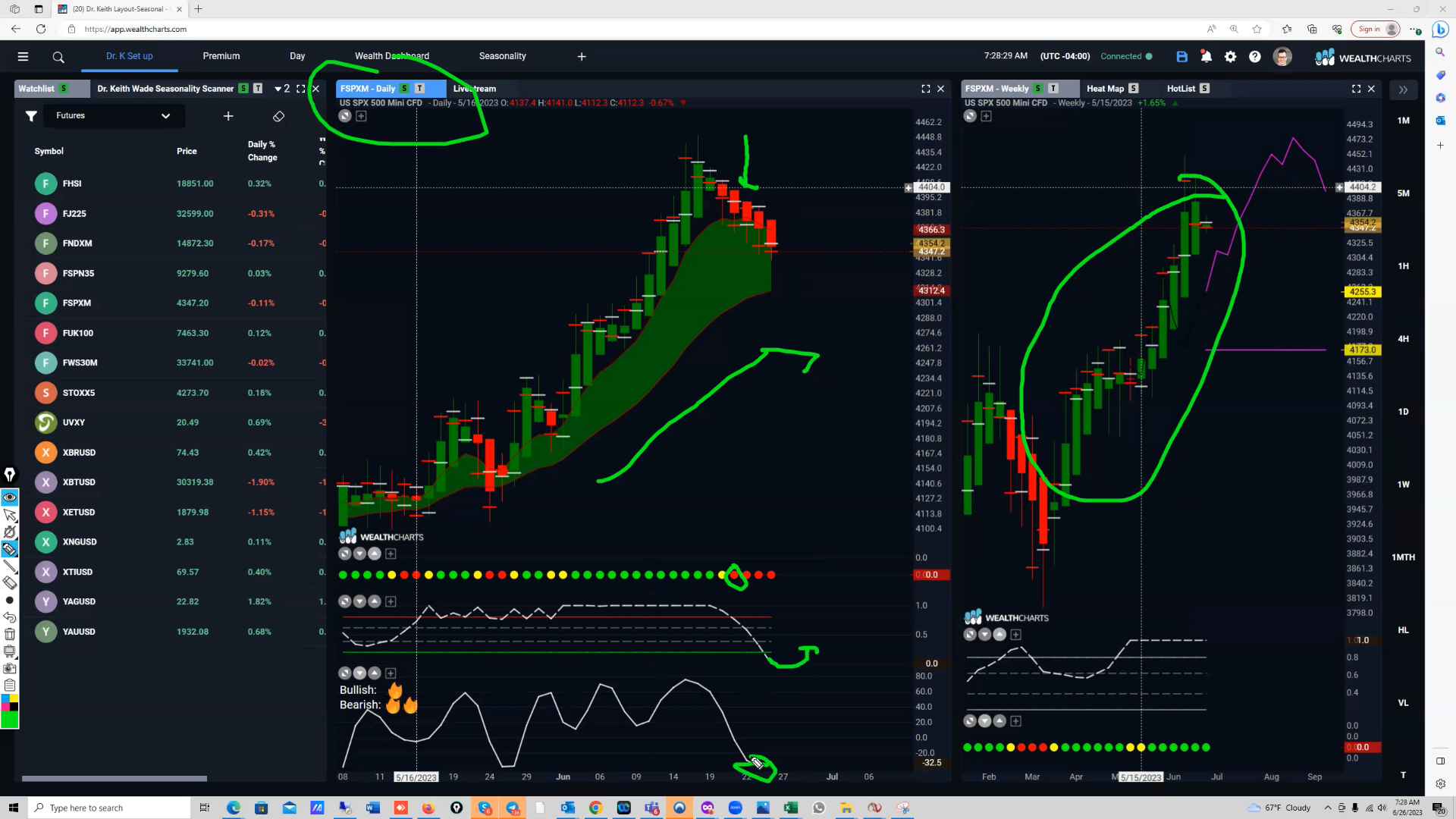Screen dimensions: 1456x819
Task: Click the Windows taskbar search box
Action: coord(108,808)
